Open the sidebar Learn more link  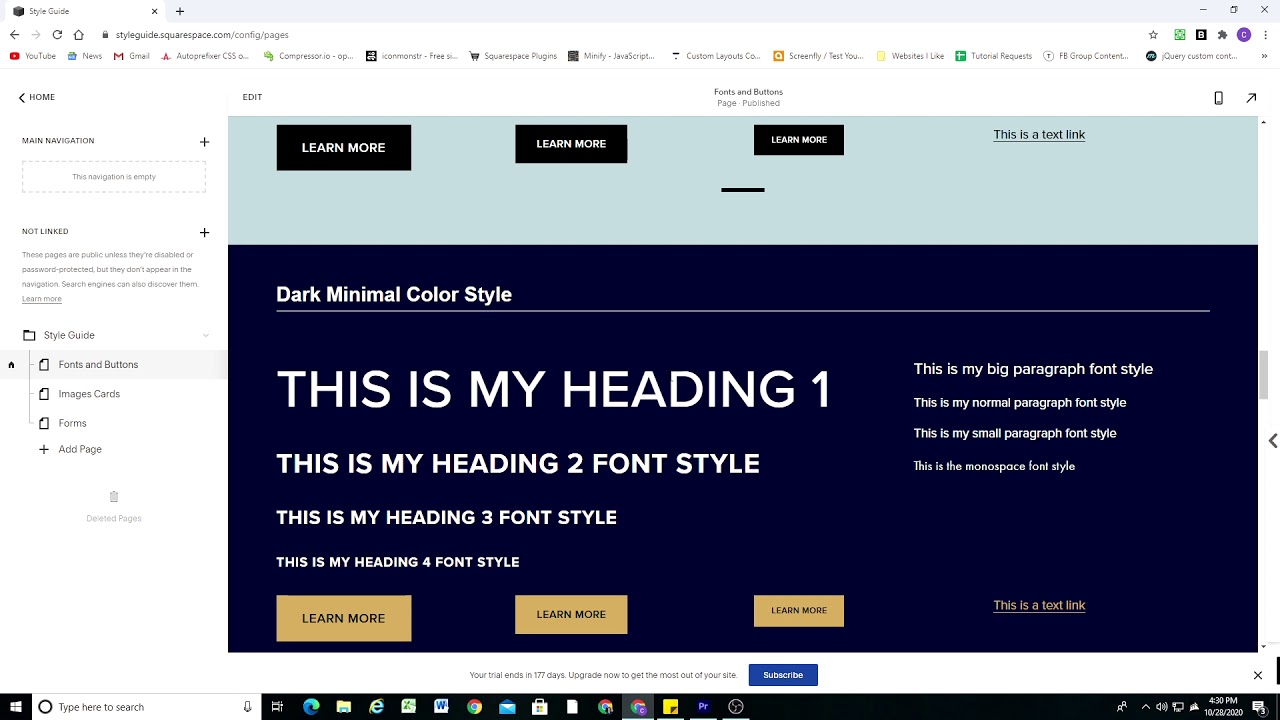42,299
